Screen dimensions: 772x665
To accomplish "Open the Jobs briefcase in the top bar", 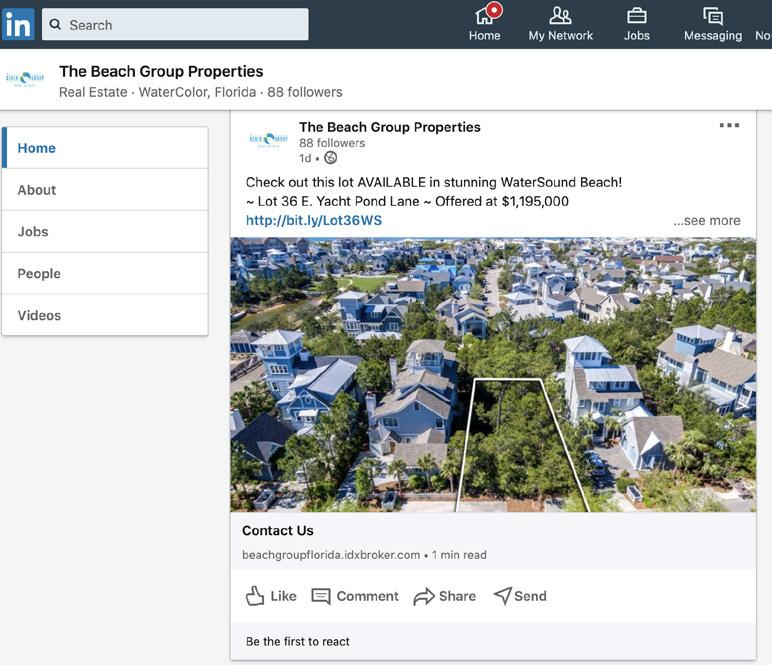I will 637,24.
